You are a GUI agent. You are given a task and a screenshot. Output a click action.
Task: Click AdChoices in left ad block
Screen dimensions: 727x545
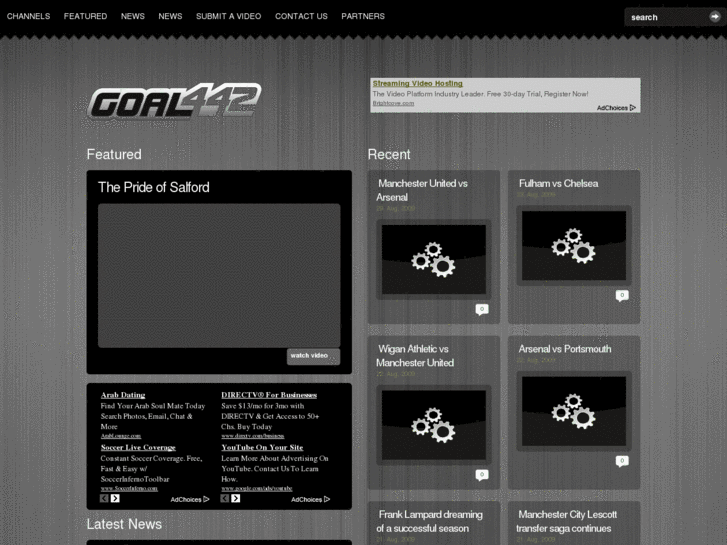190,500
